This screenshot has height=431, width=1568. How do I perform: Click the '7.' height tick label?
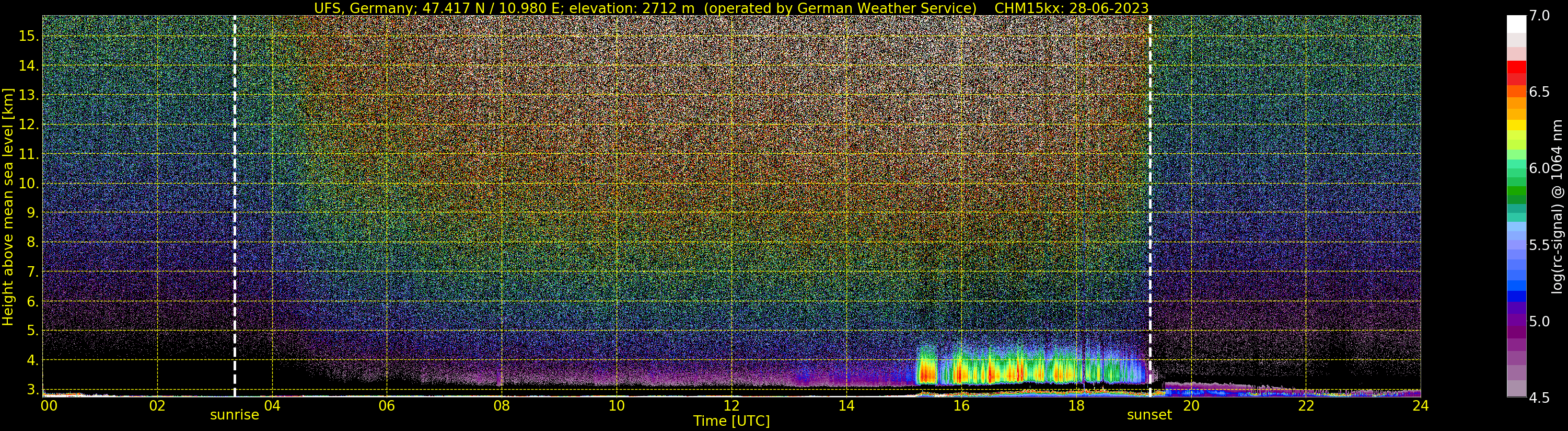[x=32, y=272]
